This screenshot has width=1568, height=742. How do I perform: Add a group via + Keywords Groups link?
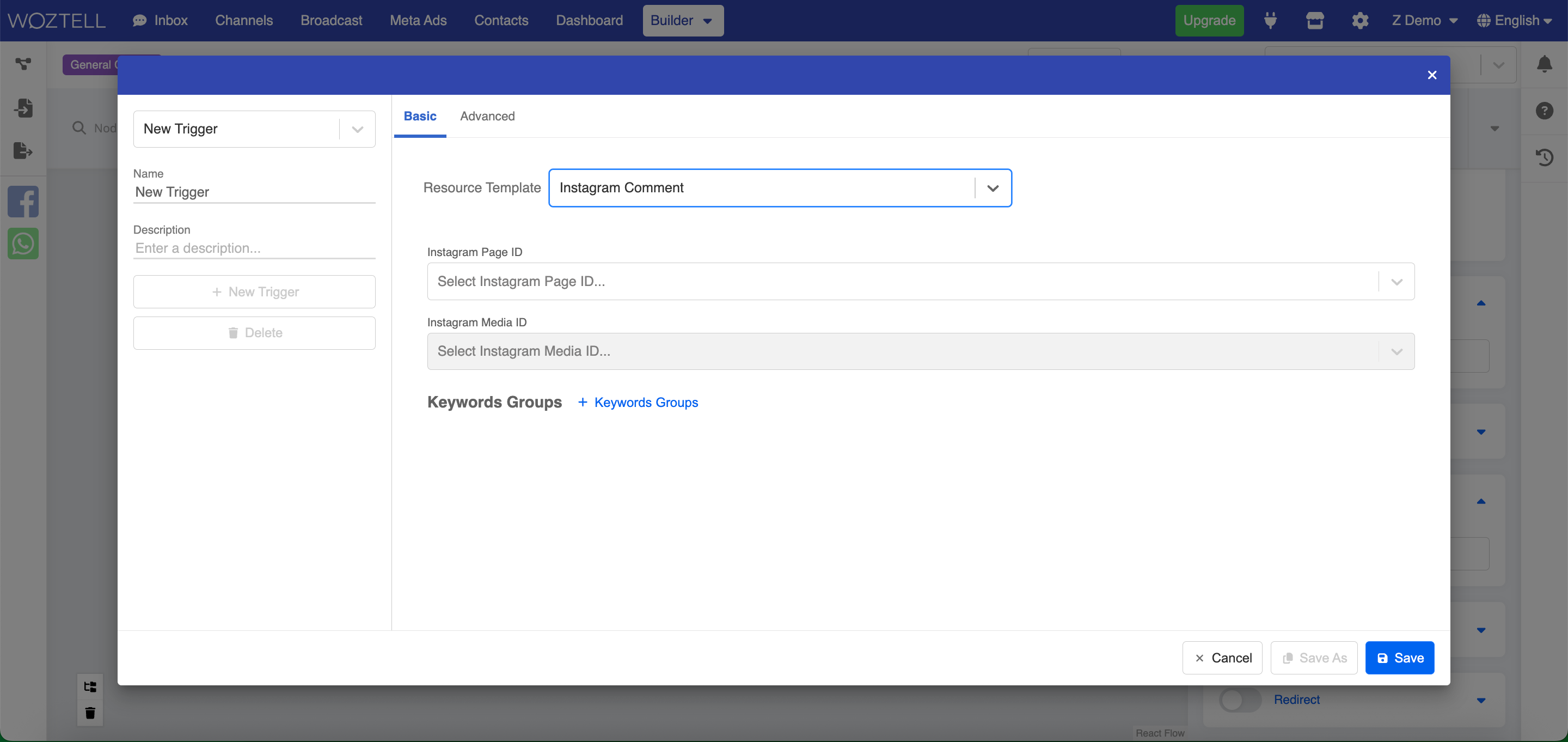(638, 403)
